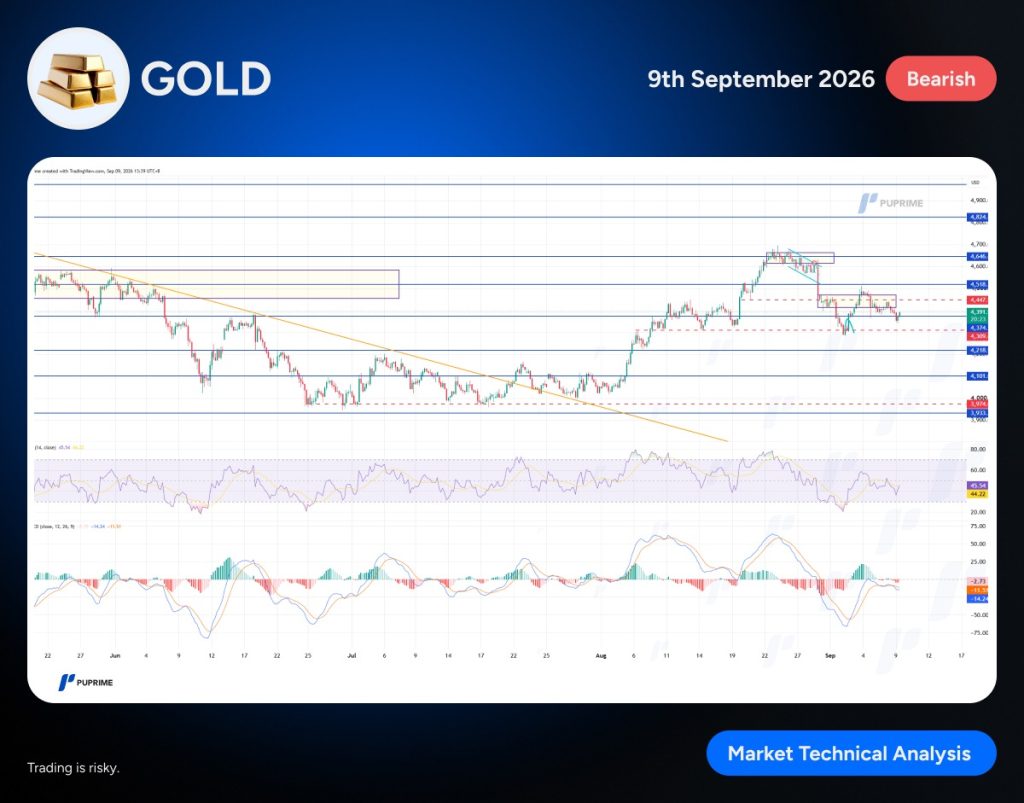Viewport: 1024px width, 803px height.
Task: Click the MACD histogram value -2.73
Action: tap(978, 581)
